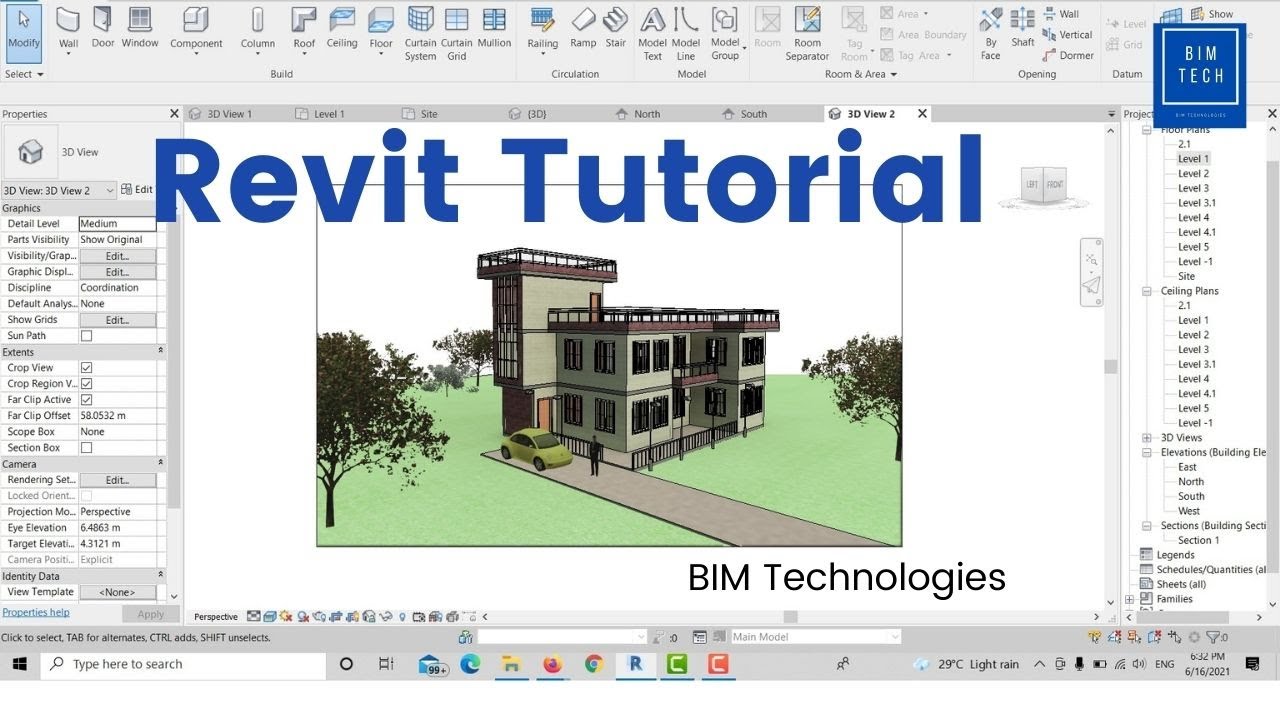Enable the Section Box checkbox
Viewport: 1280px width, 720px height.
coord(86,448)
